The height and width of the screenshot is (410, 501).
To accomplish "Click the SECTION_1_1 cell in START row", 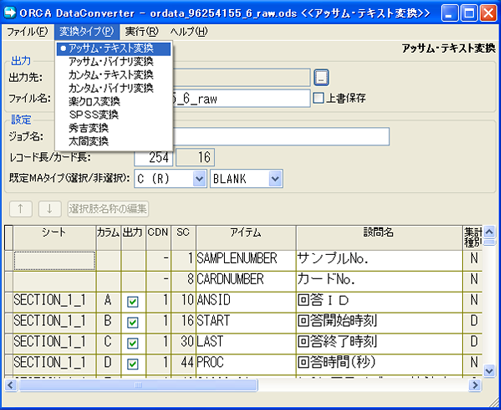I will [x=54, y=323].
